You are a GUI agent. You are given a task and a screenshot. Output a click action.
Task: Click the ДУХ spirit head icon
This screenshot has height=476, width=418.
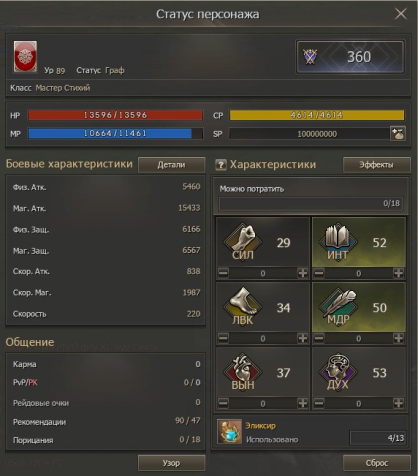tap(338, 372)
